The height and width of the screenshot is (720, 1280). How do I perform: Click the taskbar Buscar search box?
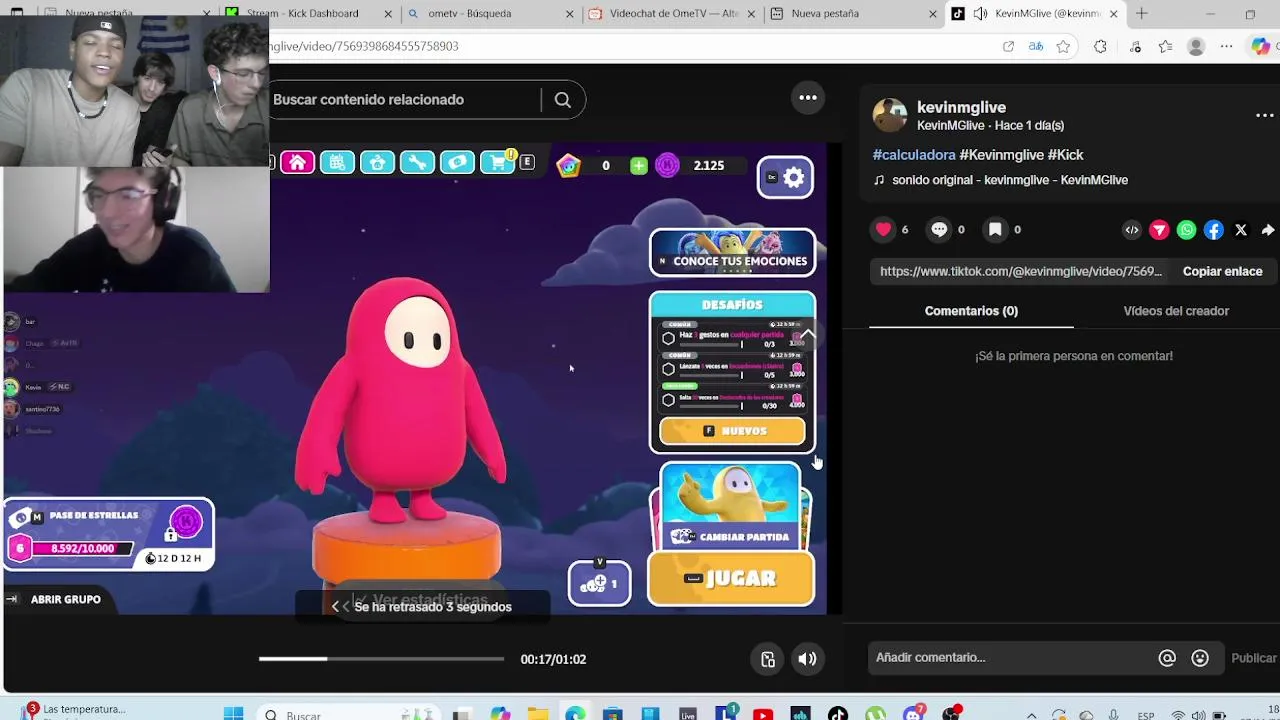[x=350, y=714]
